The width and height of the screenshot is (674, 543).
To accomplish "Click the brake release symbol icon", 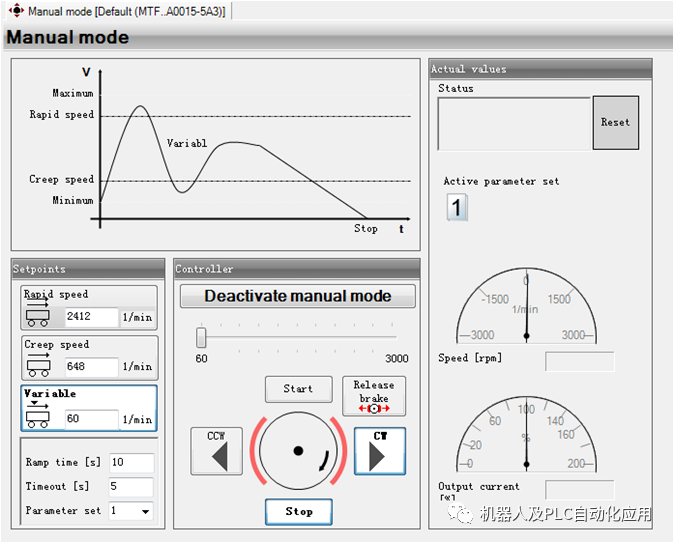I will point(374,408).
